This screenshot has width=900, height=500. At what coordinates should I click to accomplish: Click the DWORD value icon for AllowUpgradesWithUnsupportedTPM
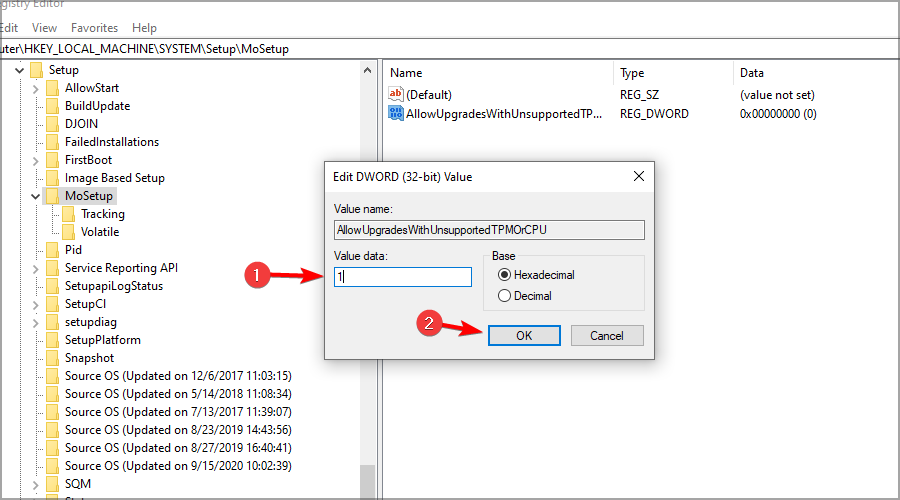(396, 114)
